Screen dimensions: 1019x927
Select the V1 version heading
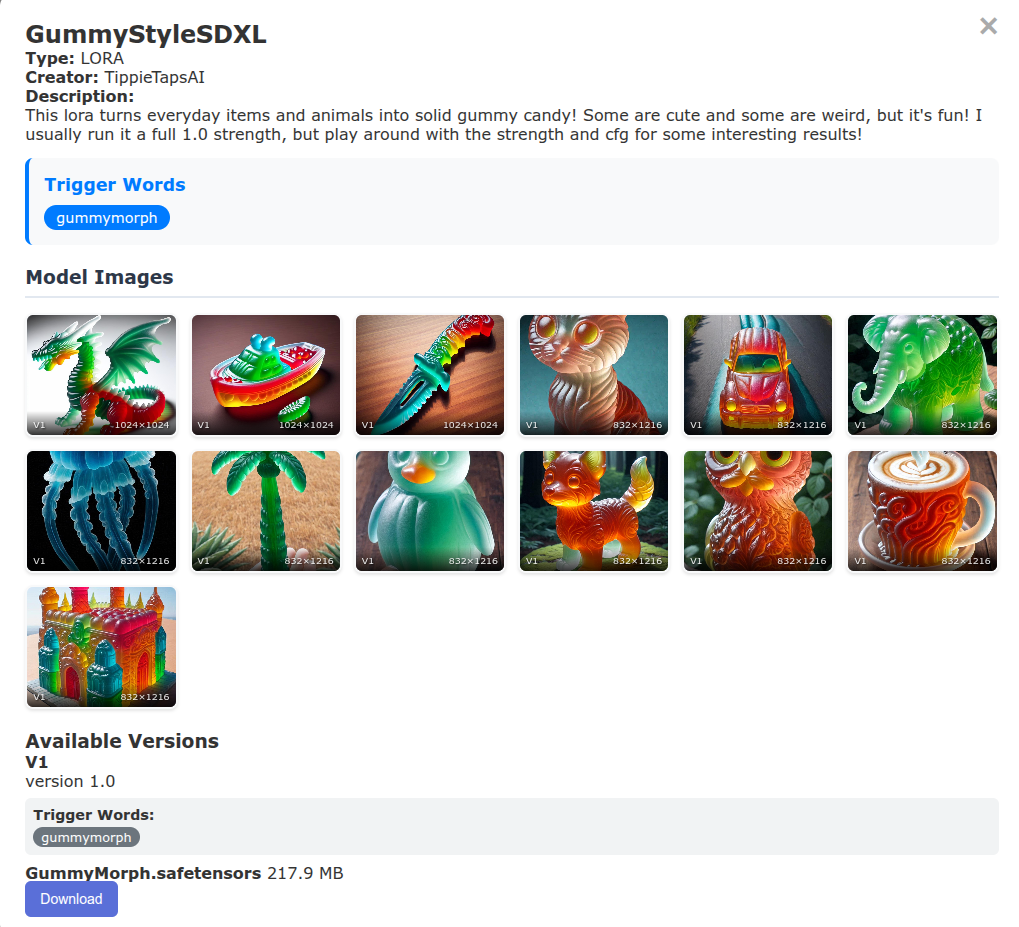(36, 762)
